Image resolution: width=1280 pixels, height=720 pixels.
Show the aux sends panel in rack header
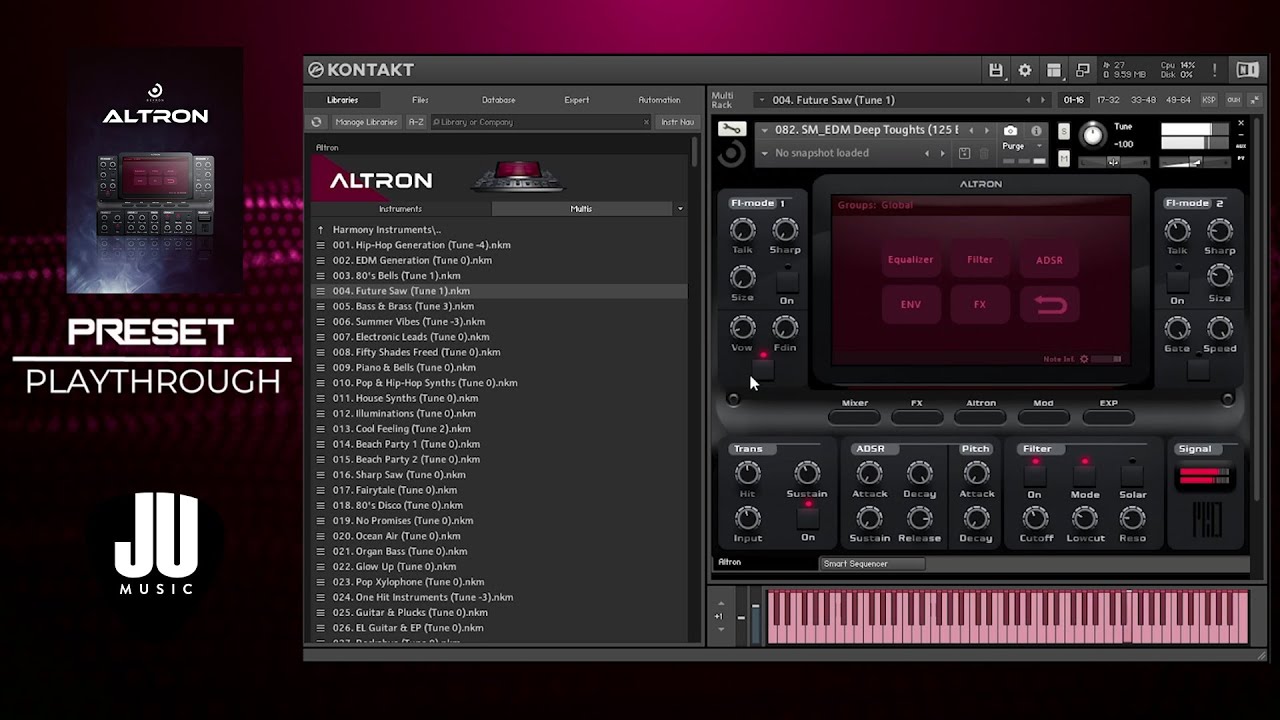(1233, 100)
